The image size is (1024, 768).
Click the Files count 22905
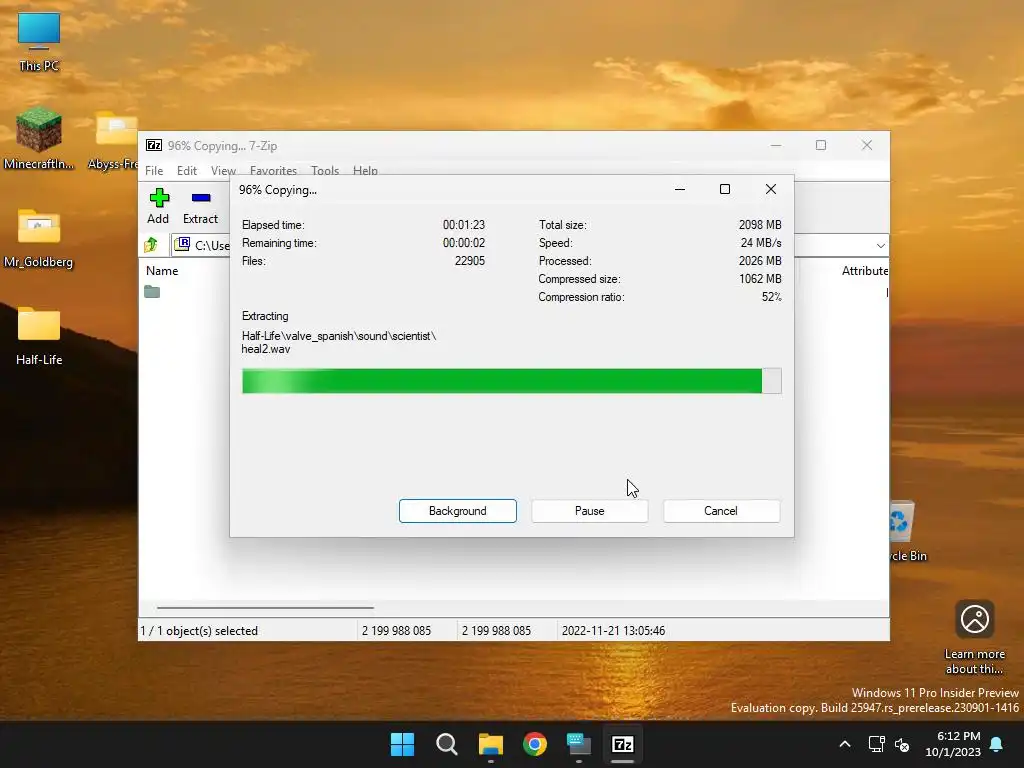click(470, 261)
